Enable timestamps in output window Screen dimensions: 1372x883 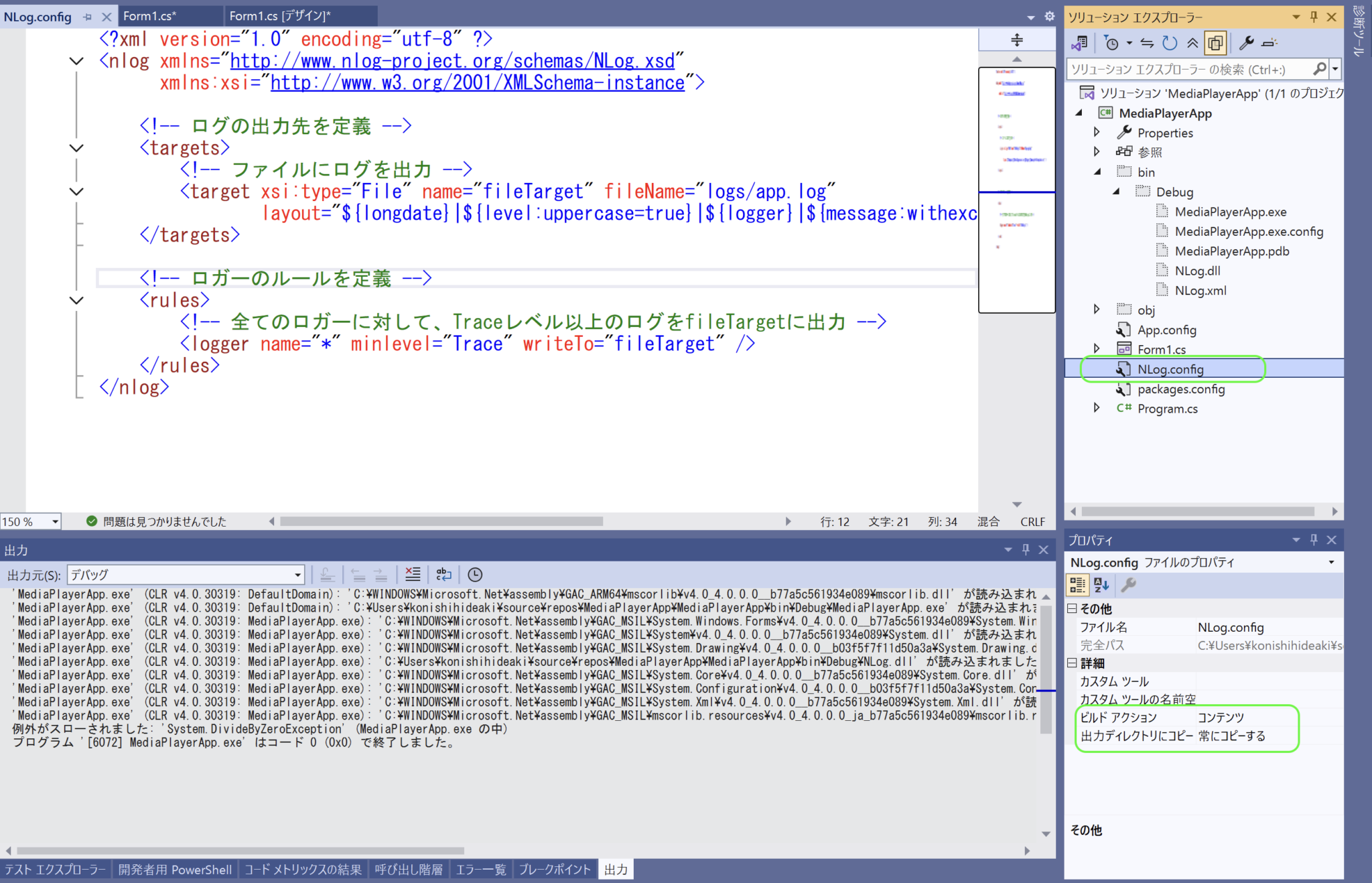coord(476,574)
